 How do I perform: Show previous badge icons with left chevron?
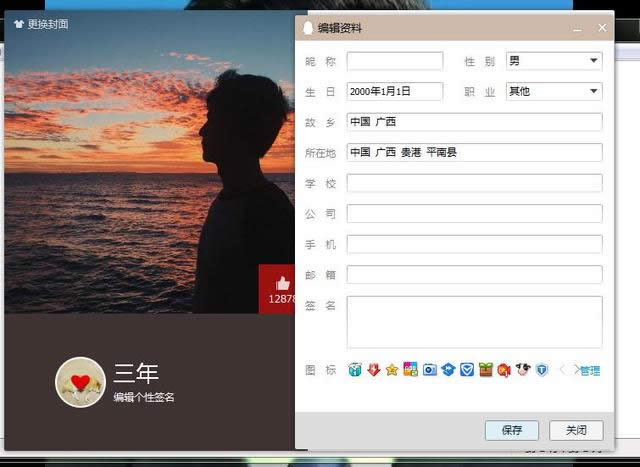click(562, 370)
